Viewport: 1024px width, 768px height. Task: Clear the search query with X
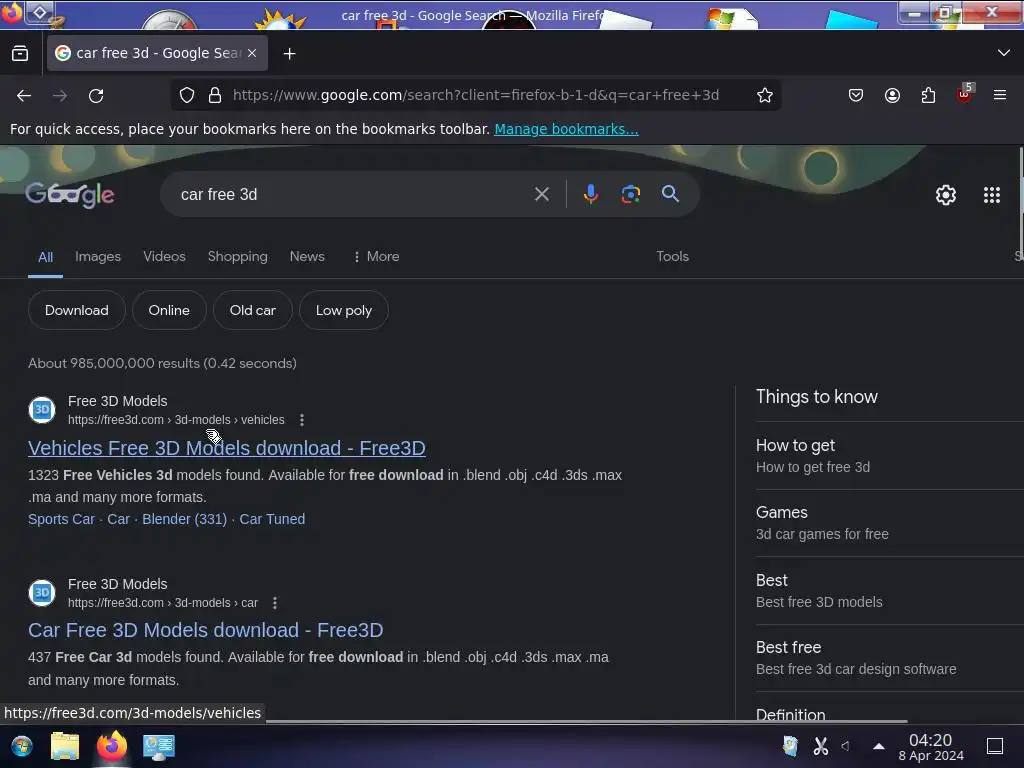541,194
